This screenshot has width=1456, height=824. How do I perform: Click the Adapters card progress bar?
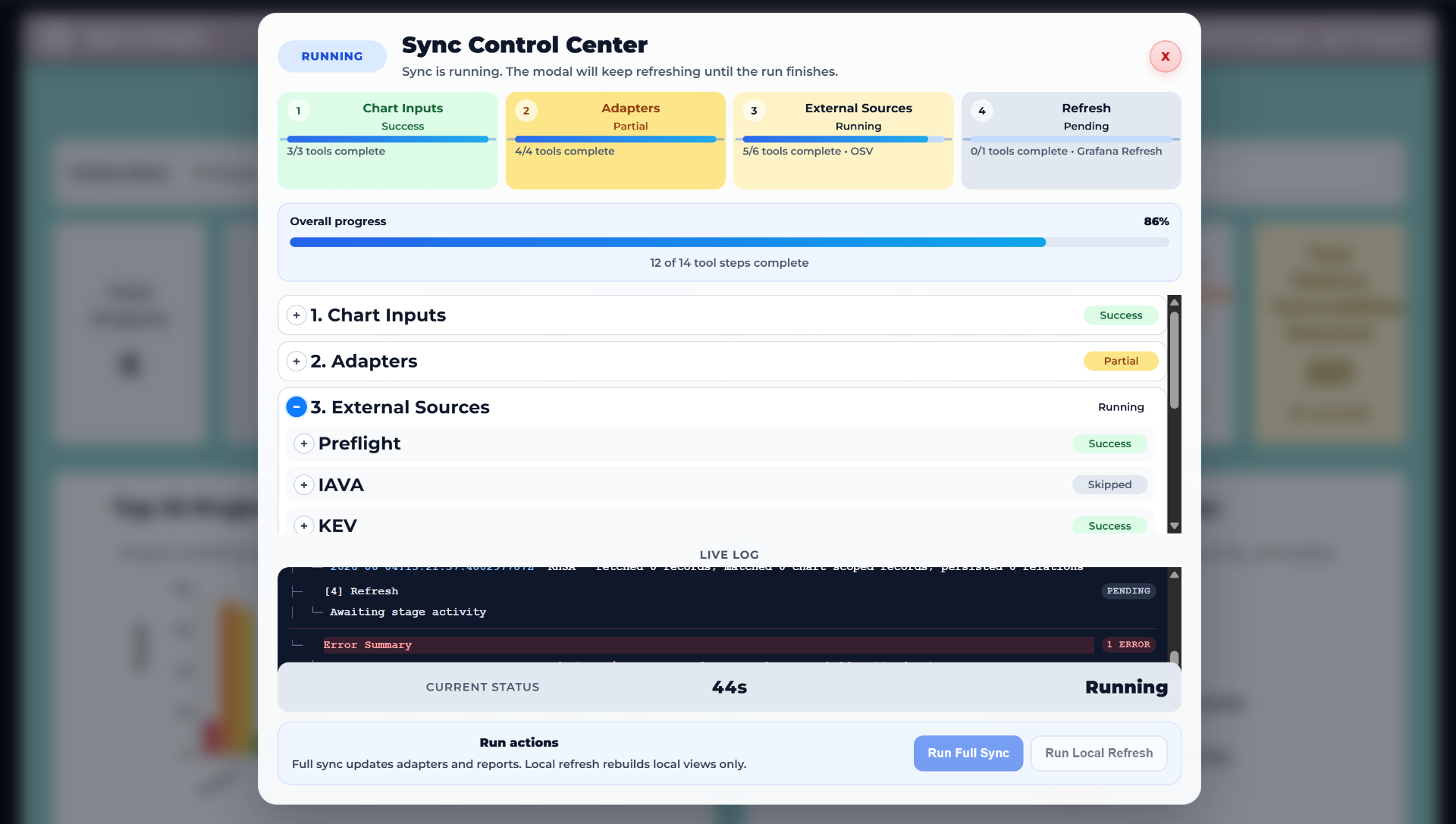pos(615,139)
